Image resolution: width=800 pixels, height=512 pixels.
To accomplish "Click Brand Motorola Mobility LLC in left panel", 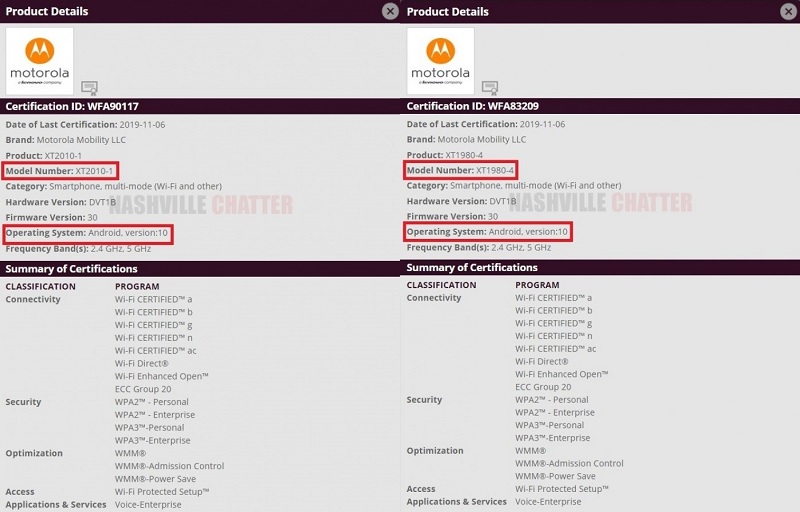I will pyautogui.click(x=65, y=140).
